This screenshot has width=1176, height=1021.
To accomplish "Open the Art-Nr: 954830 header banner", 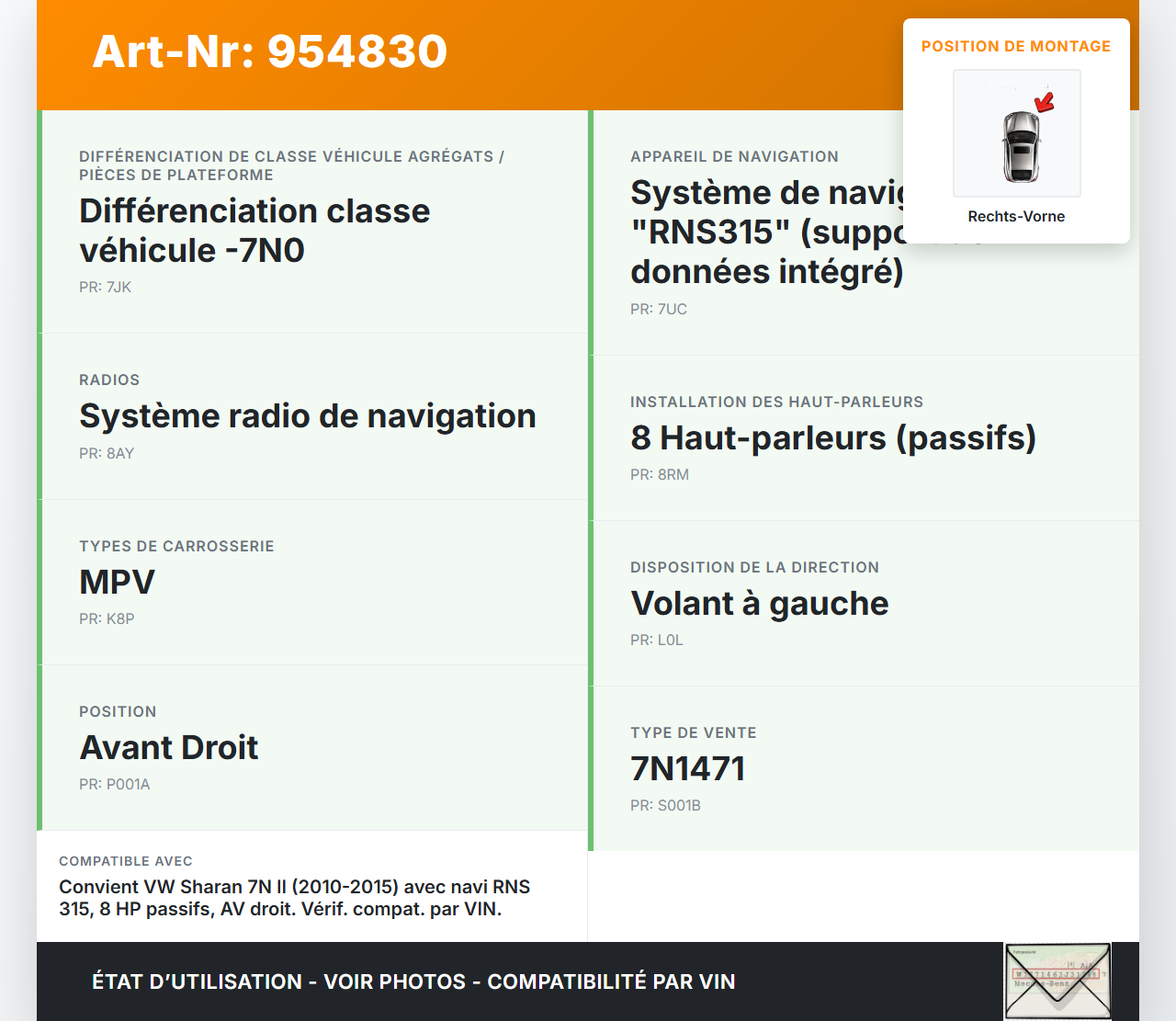I will point(269,51).
